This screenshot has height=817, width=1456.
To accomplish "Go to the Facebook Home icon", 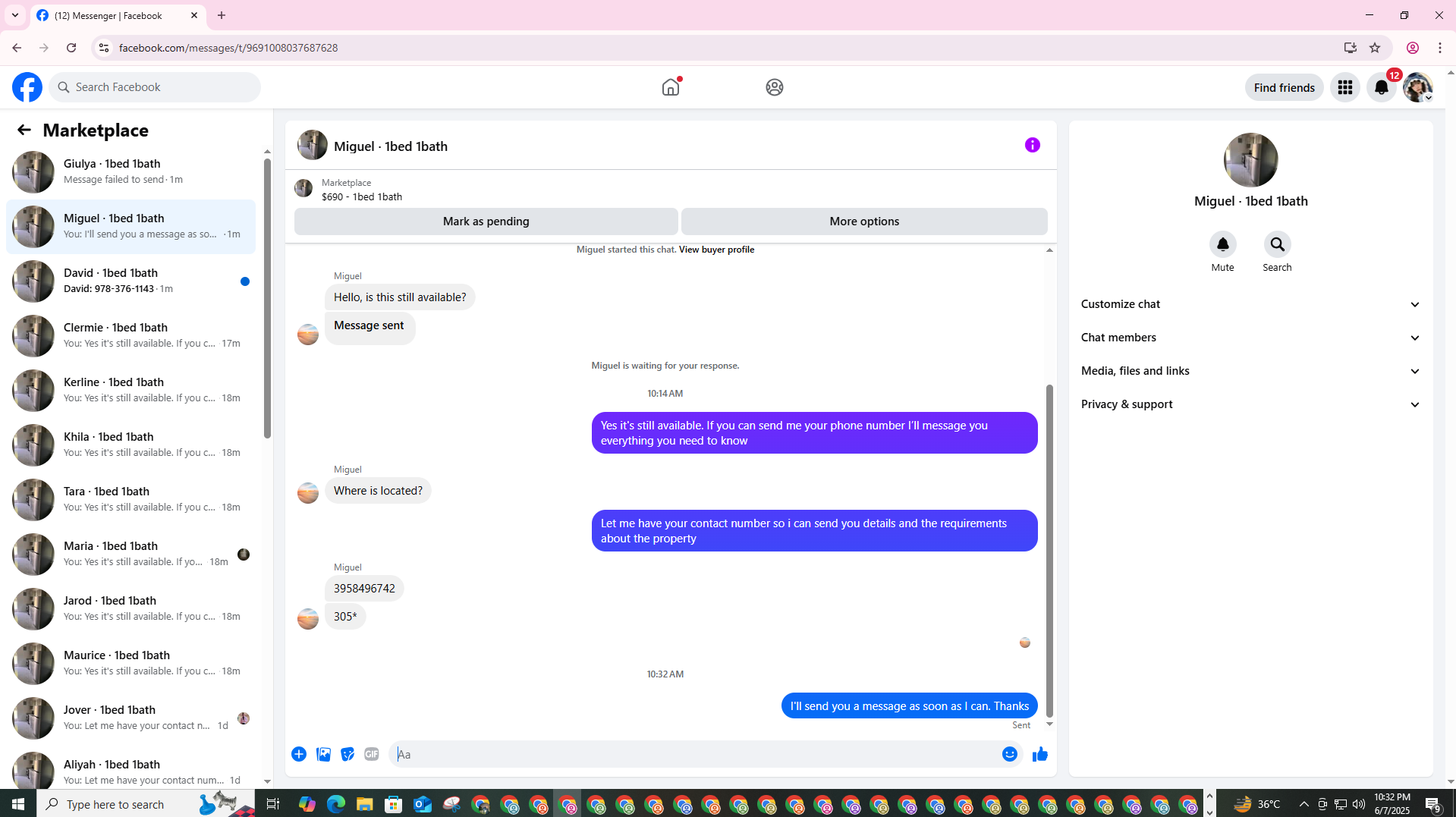I will tap(671, 87).
